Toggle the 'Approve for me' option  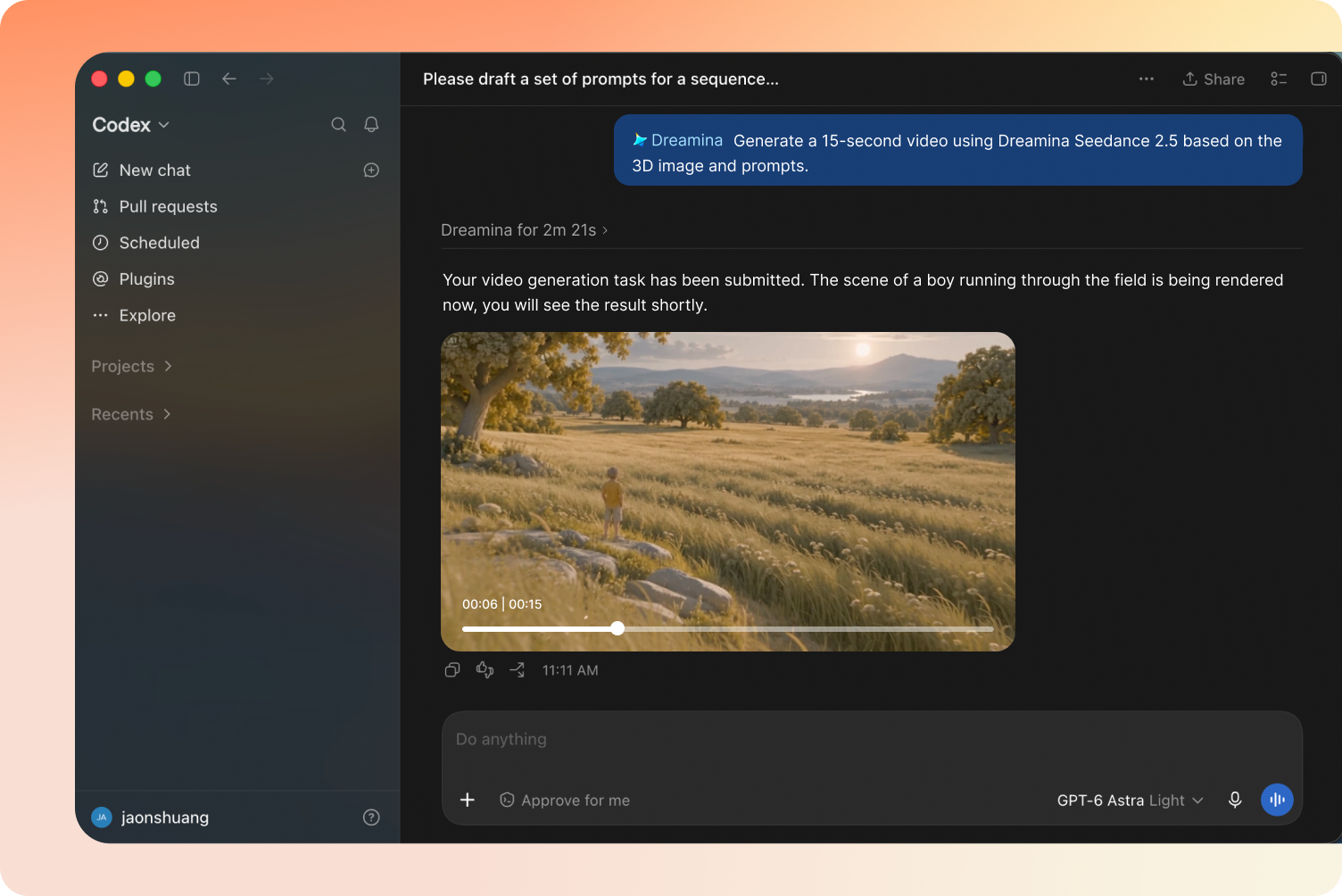[565, 801]
